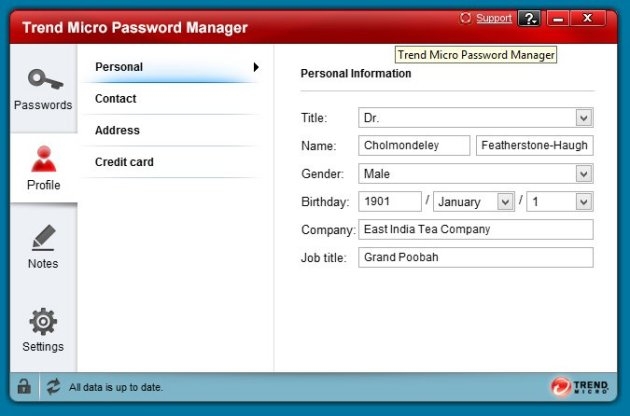This screenshot has height=416, width=630.
Task: Open the Title dropdown showing Dr.
Action: coord(476,118)
